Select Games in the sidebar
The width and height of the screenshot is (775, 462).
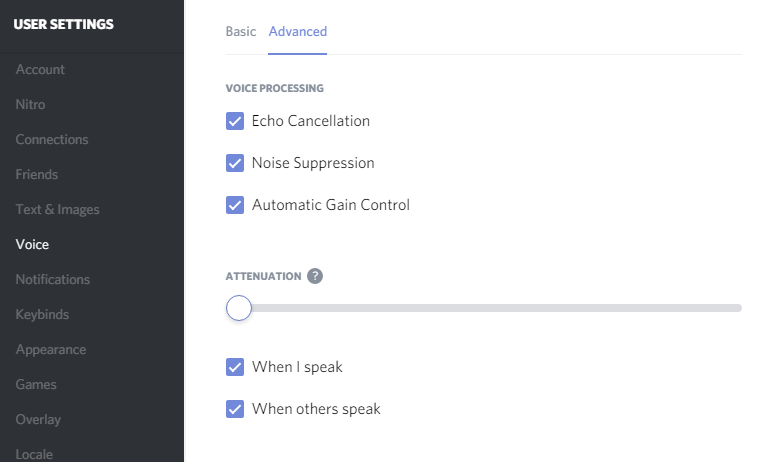point(36,385)
